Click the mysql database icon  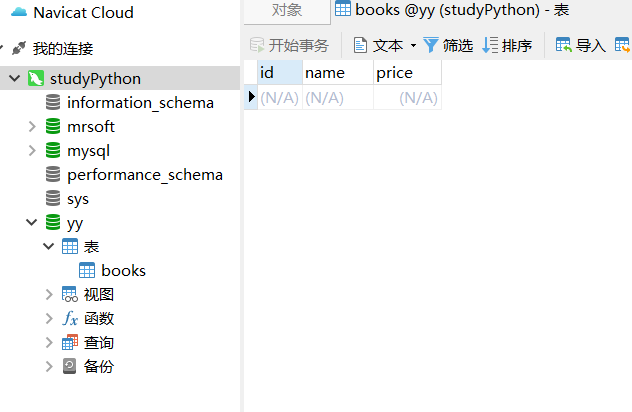click(53, 150)
